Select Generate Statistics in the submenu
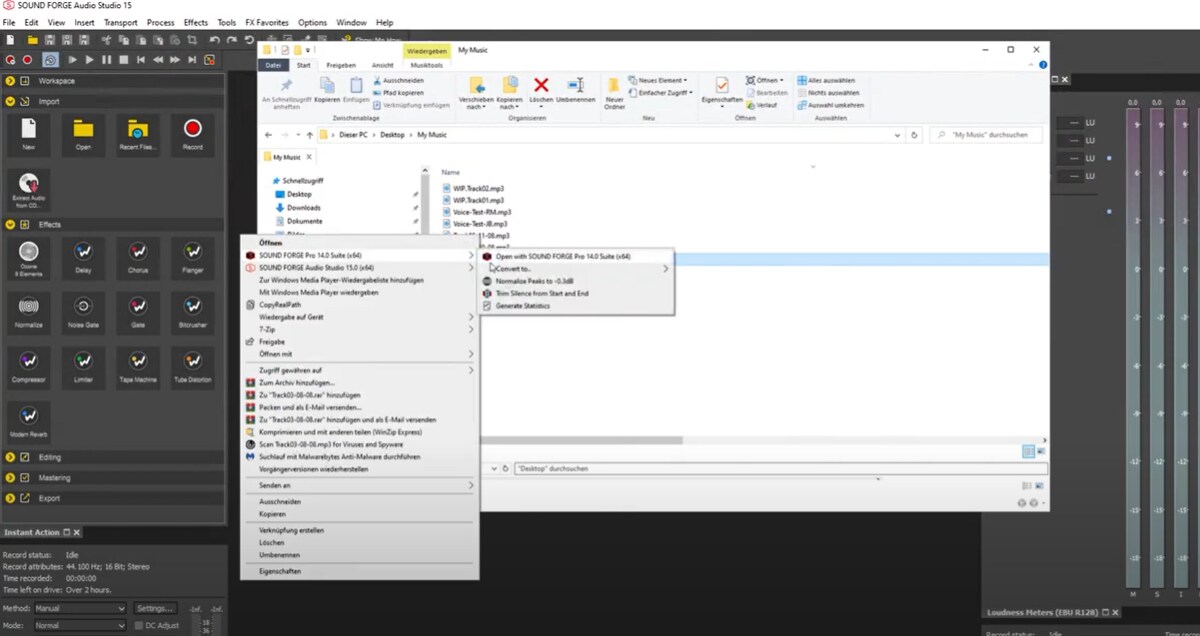Viewport: 1200px width, 636px height. point(577,306)
